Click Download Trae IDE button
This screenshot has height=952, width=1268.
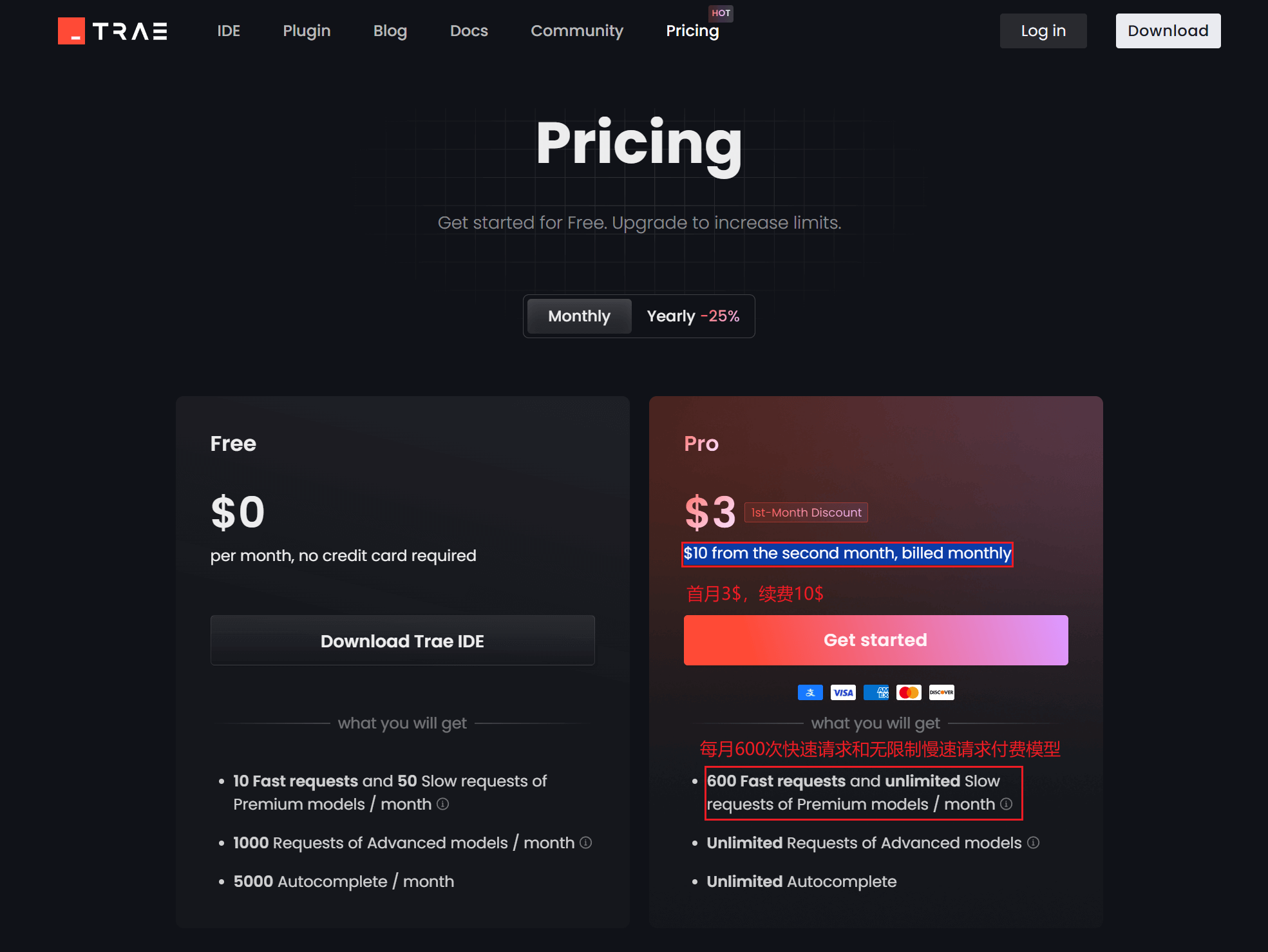(x=402, y=640)
